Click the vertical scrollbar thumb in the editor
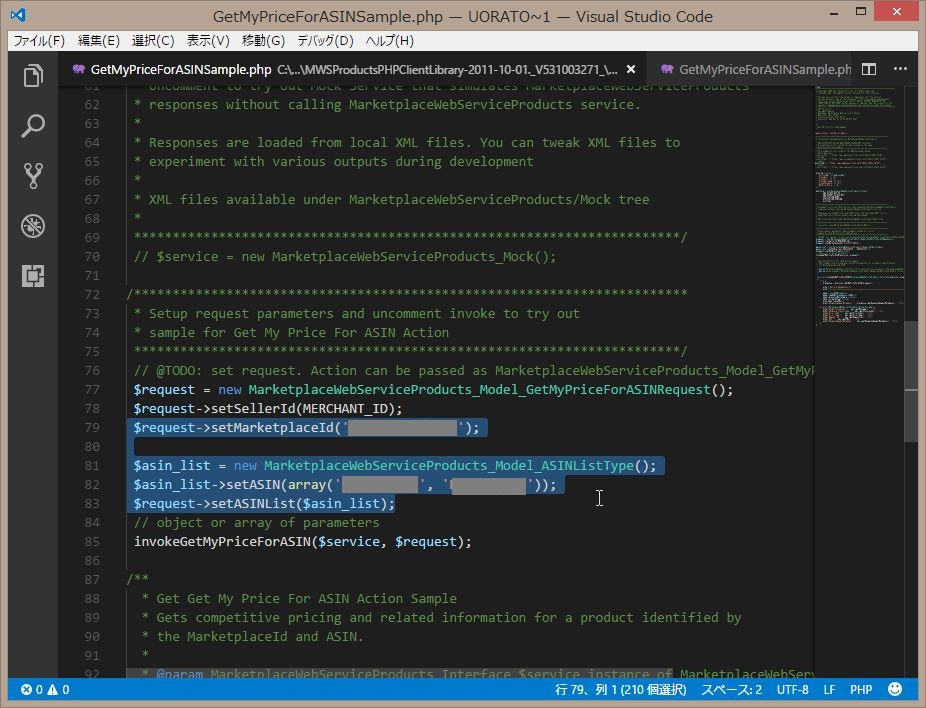 [x=911, y=381]
